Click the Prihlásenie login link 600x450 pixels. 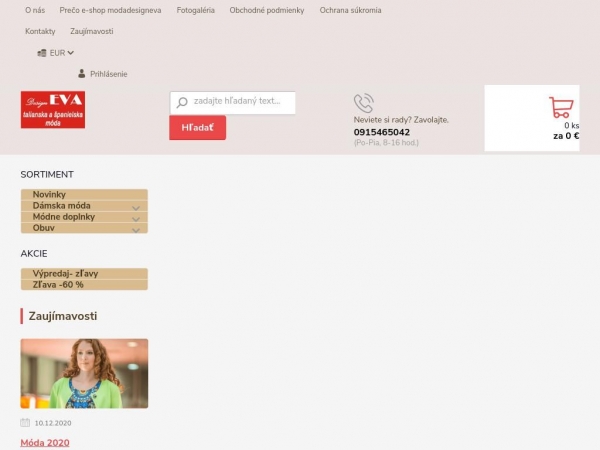coord(109,74)
